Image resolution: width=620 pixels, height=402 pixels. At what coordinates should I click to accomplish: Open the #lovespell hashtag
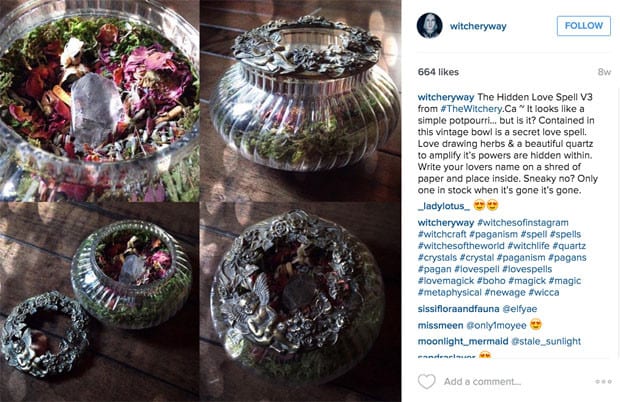476,269
